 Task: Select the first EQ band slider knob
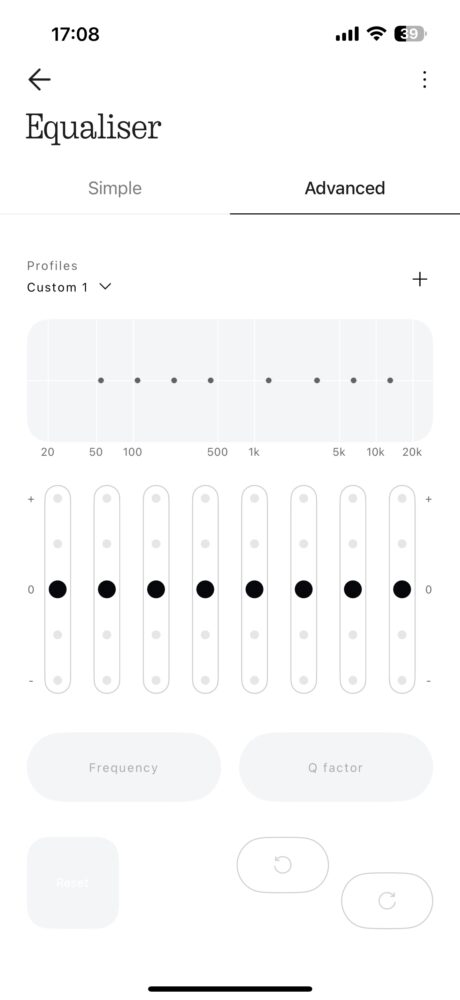(x=57, y=589)
